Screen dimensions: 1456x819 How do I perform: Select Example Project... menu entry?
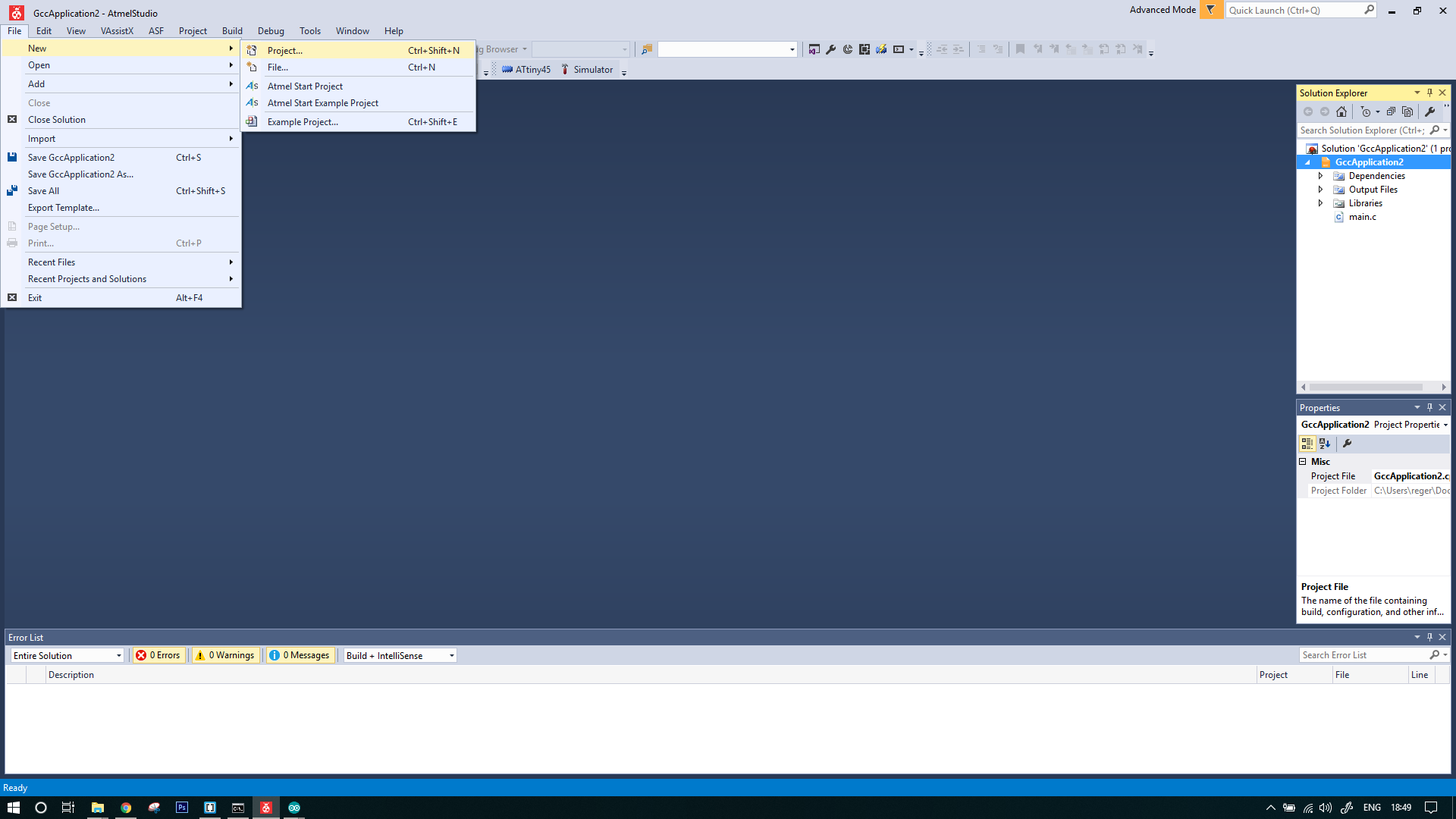click(x=358, y=122)
